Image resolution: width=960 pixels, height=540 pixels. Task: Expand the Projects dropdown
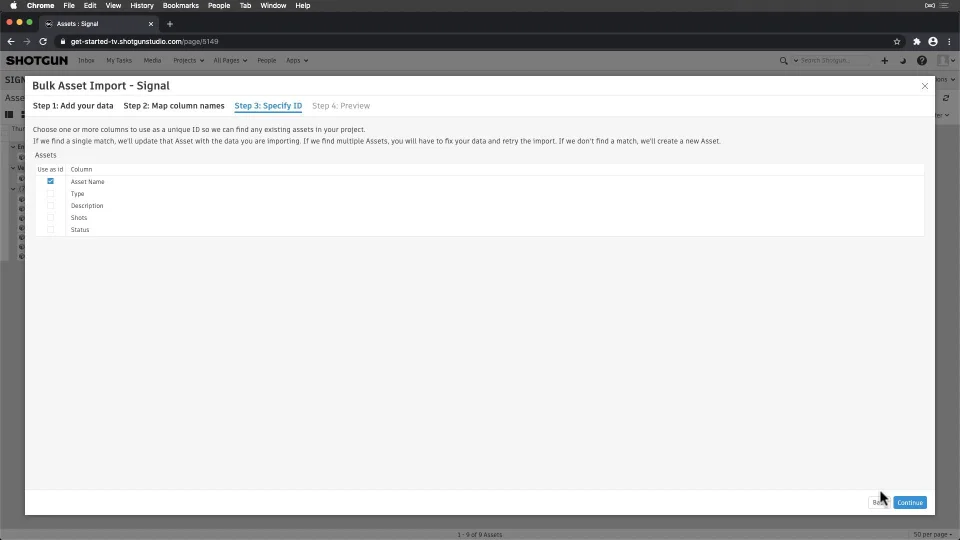coord(189,61)
